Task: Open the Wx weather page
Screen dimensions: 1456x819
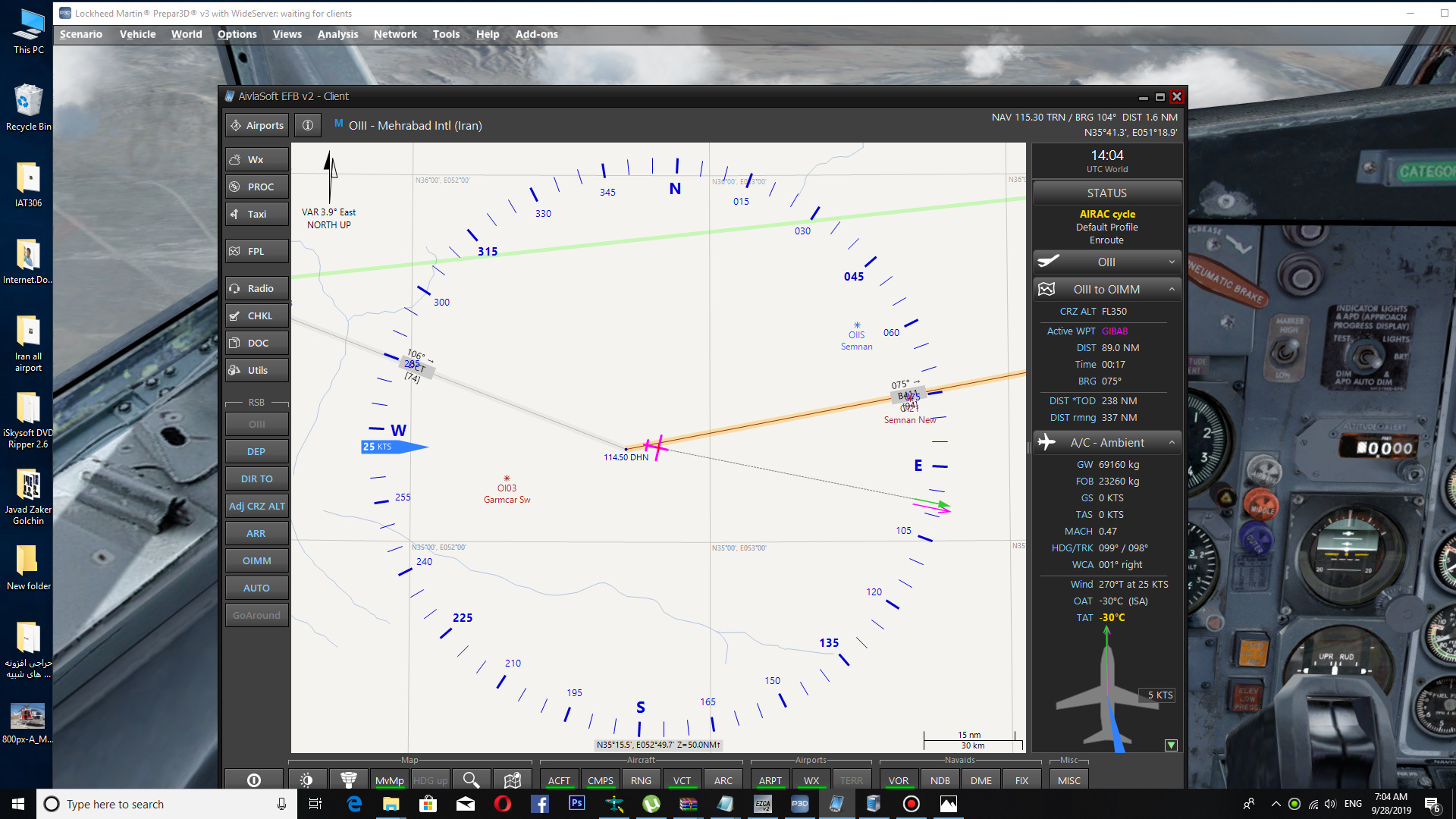Action: pyautogui.click(x=257, y=159)
